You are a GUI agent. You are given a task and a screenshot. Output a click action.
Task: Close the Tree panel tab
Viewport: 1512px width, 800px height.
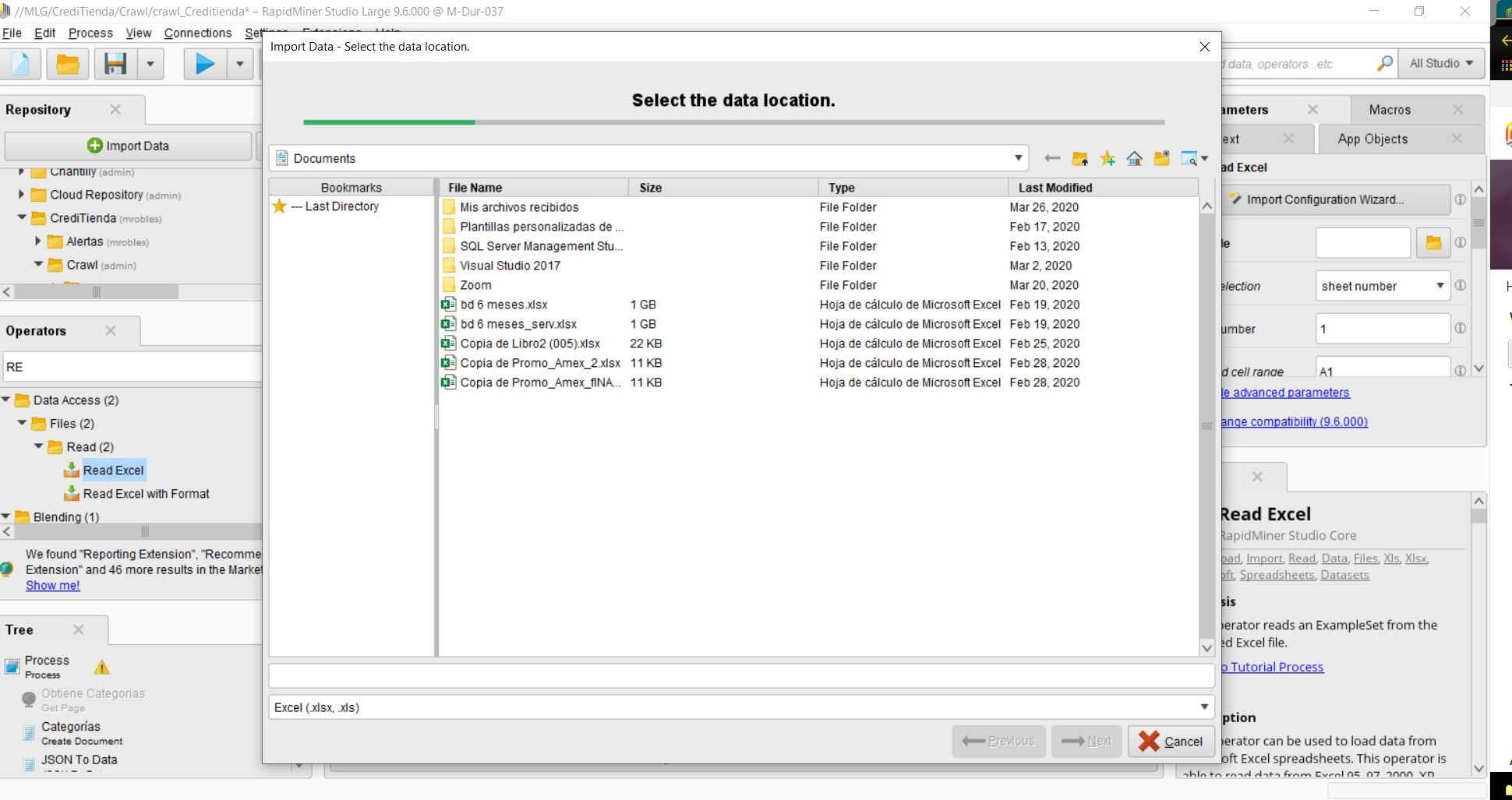click(x=79, y=629)
